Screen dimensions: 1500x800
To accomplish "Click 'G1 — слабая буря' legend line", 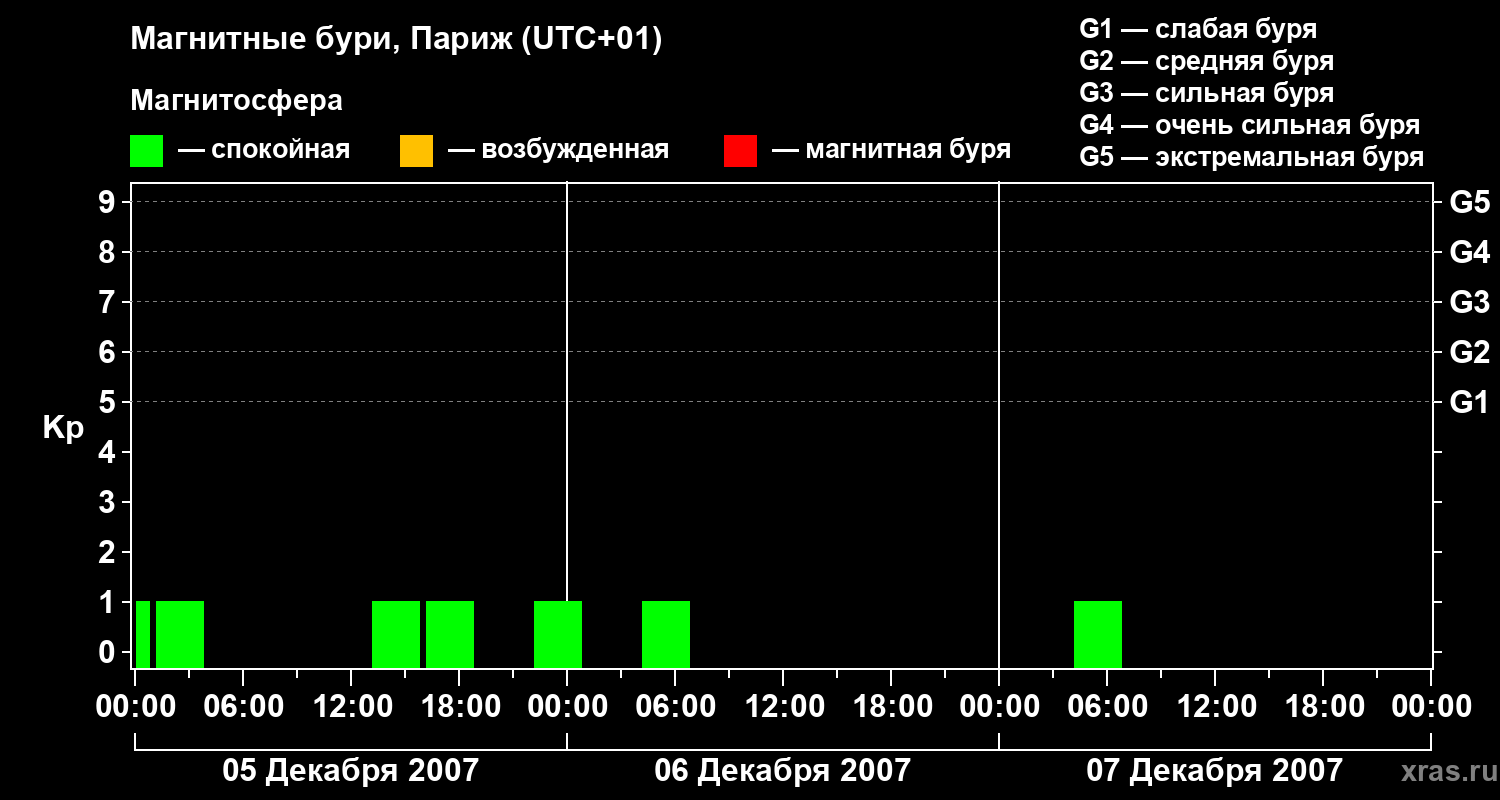I will pyautogui.click(x=1198, y=29).
